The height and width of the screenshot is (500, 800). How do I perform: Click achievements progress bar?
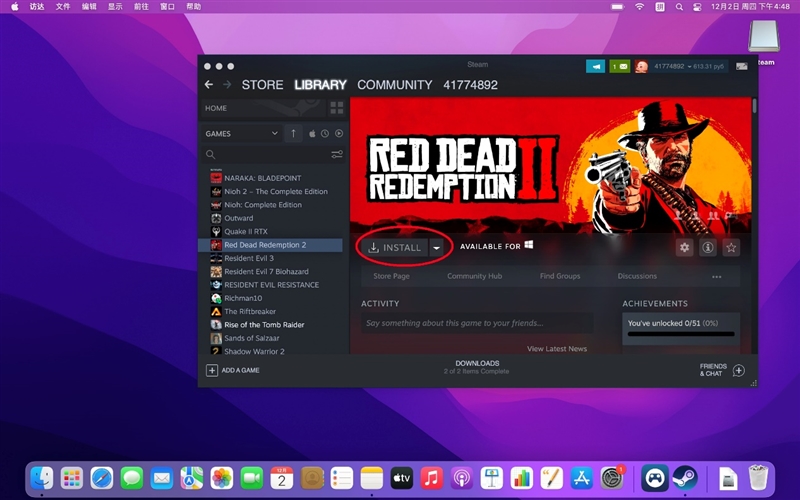coord(681,334)
